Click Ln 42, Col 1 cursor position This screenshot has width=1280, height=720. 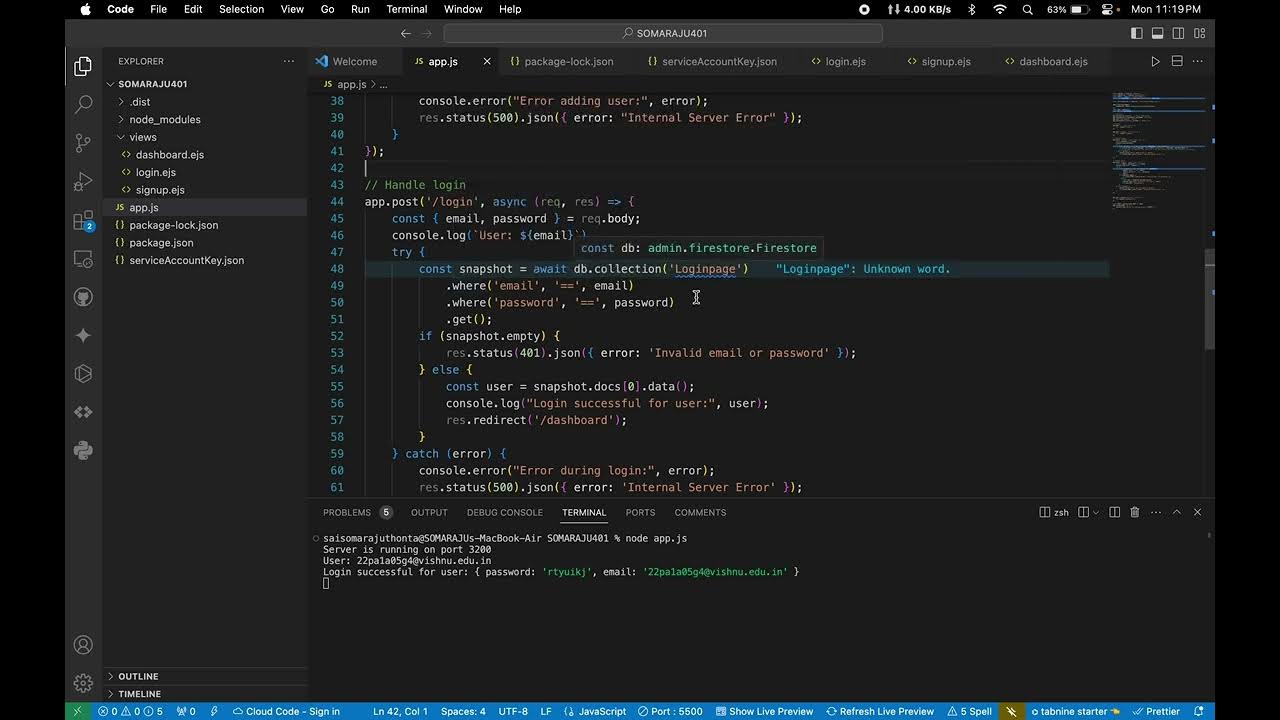click(x=400, y=711)
